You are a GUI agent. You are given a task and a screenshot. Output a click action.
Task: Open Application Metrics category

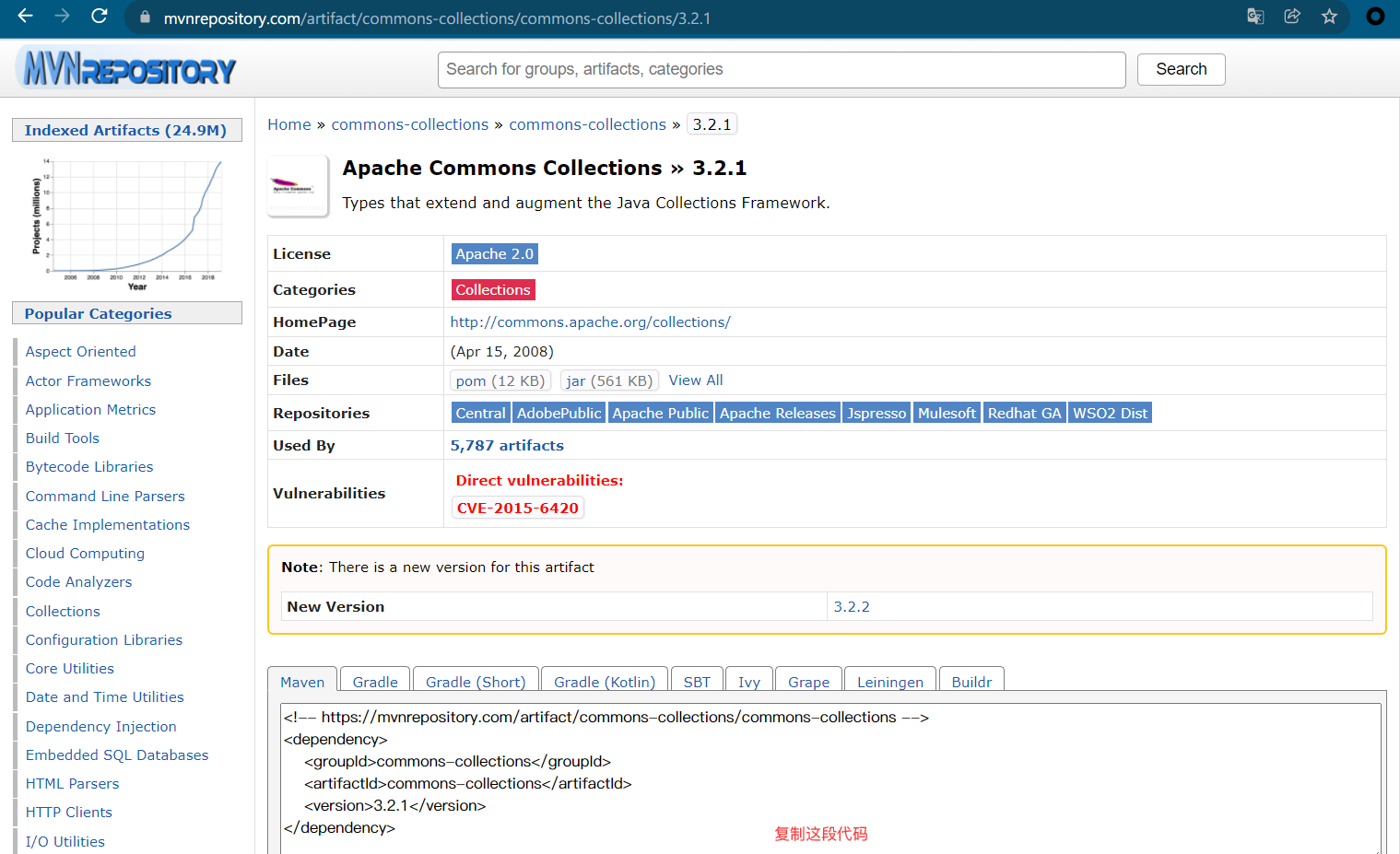(90, 410)
